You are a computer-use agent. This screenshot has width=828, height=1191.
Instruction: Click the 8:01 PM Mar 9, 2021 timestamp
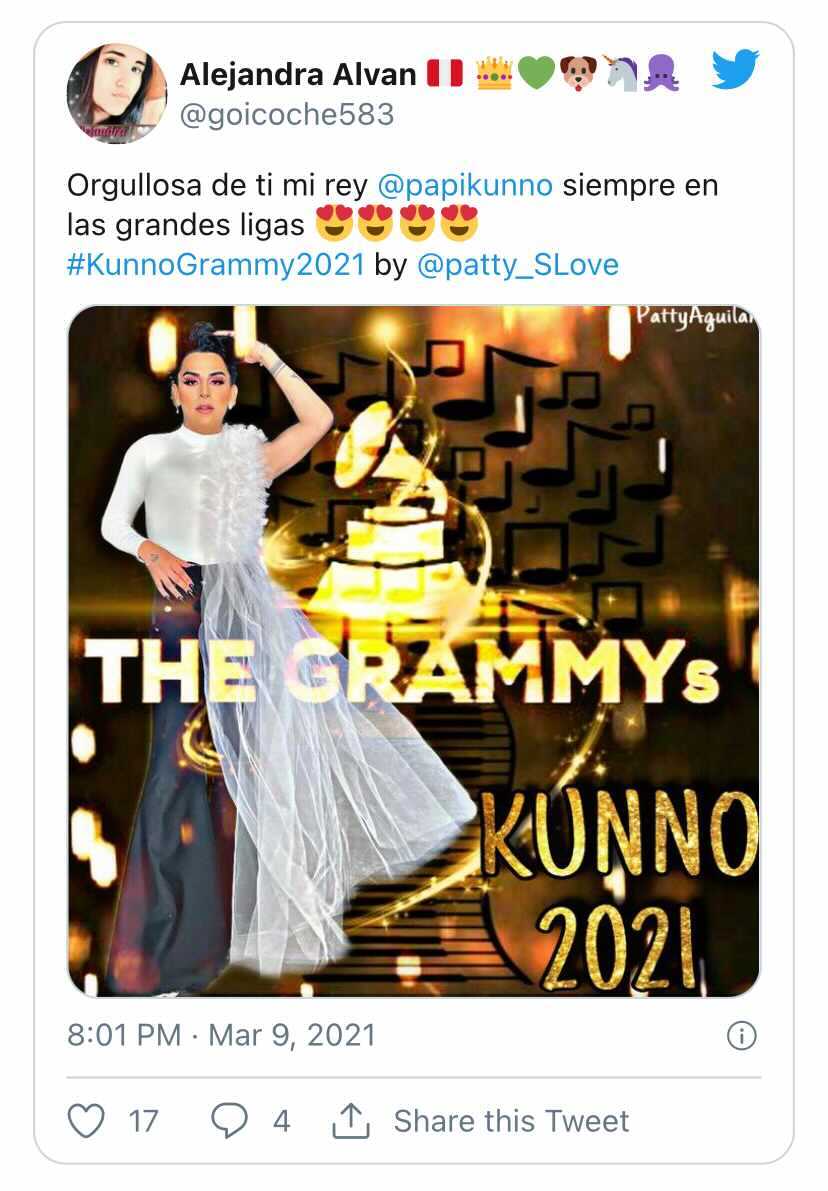(221, 1035)
